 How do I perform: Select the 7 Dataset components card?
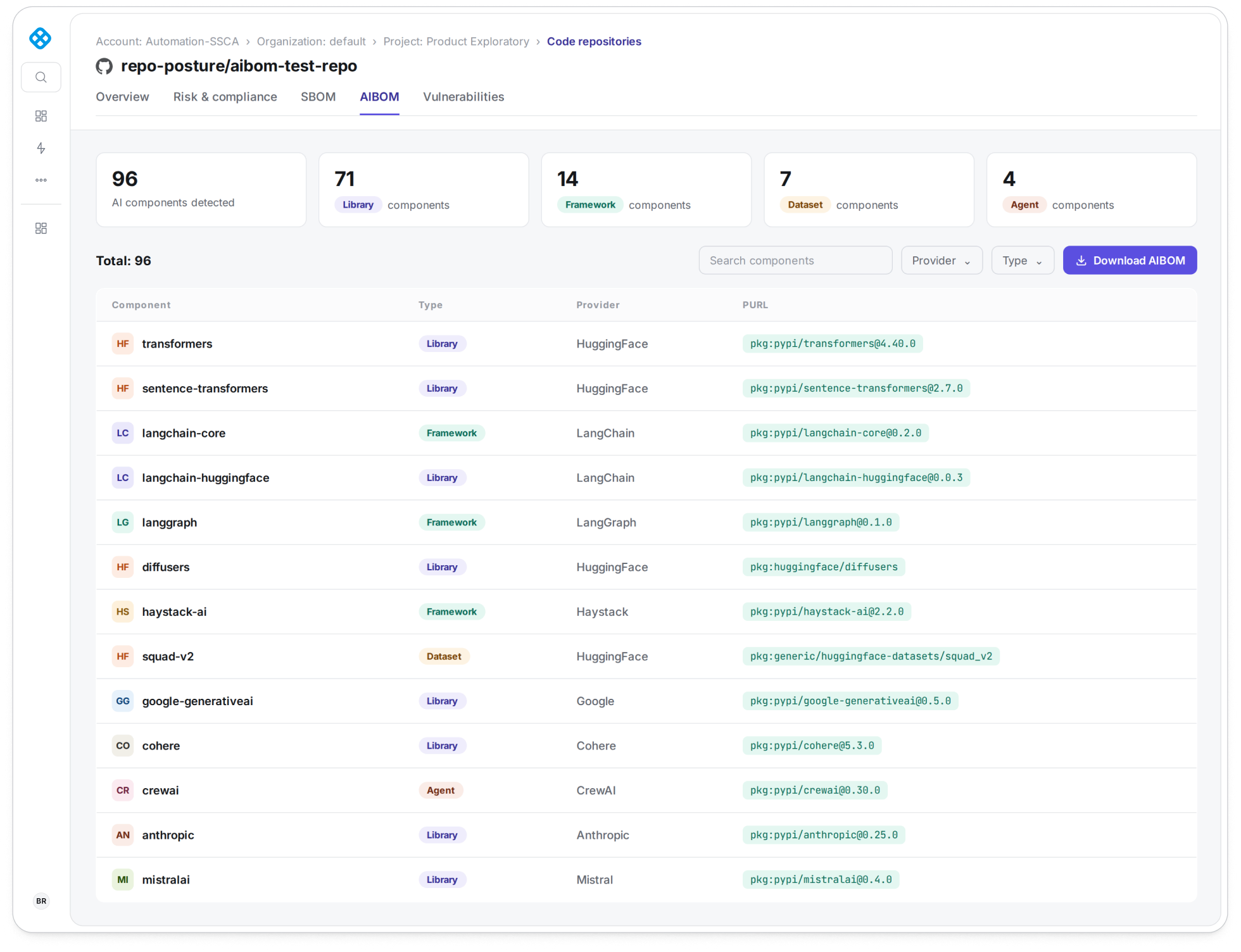pyautogui.click(x=869, y=190)
